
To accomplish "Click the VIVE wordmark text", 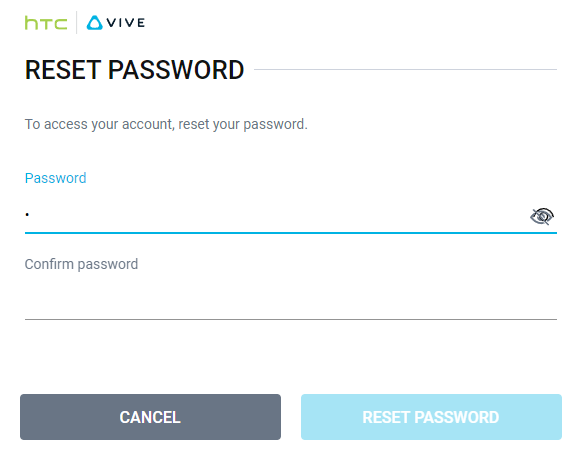I will click(x=126, y=23).
